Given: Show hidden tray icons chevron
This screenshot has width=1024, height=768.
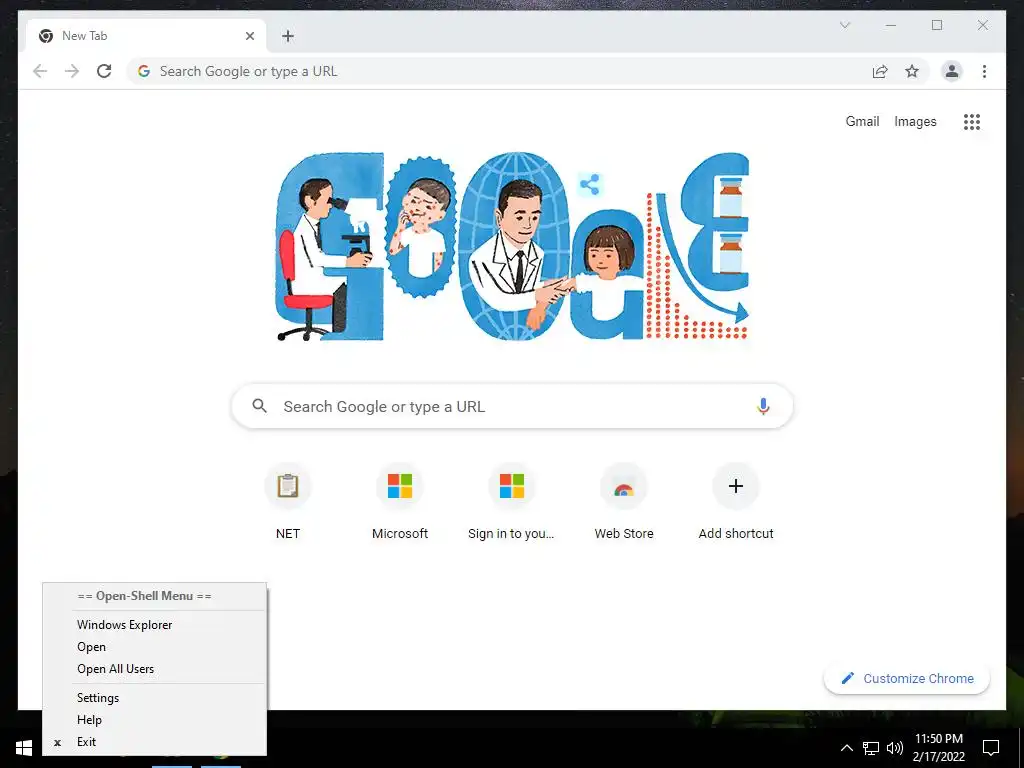Looking at the screenshot, I should 846,748.
